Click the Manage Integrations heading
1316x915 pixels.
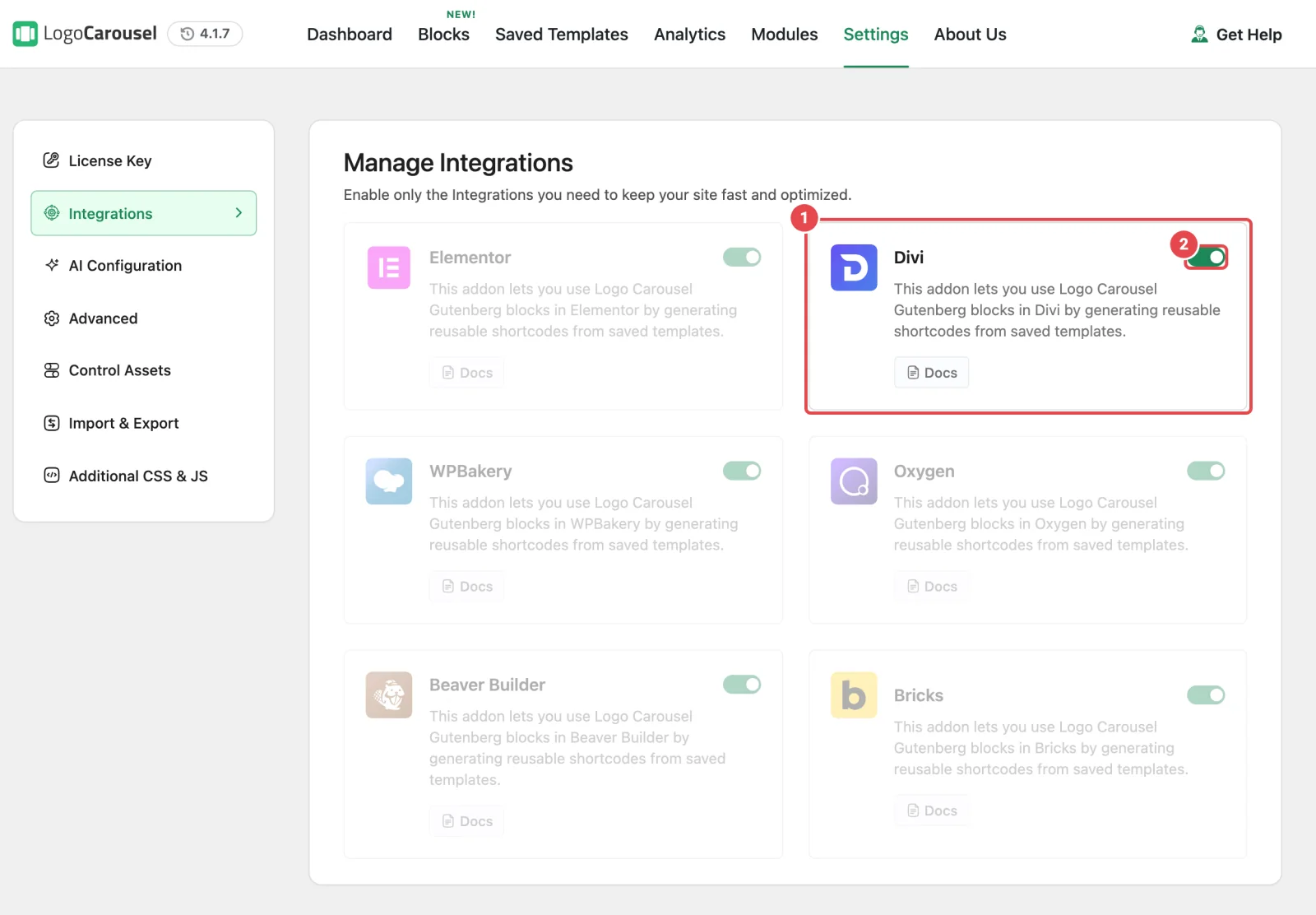[x=458, y=163]
